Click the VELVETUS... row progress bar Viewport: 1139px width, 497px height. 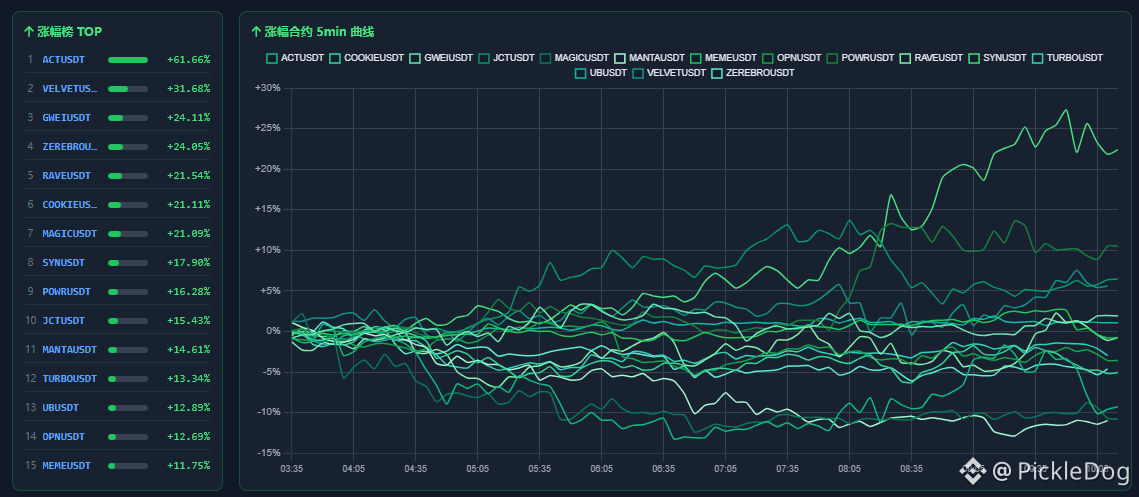[128, 89]
